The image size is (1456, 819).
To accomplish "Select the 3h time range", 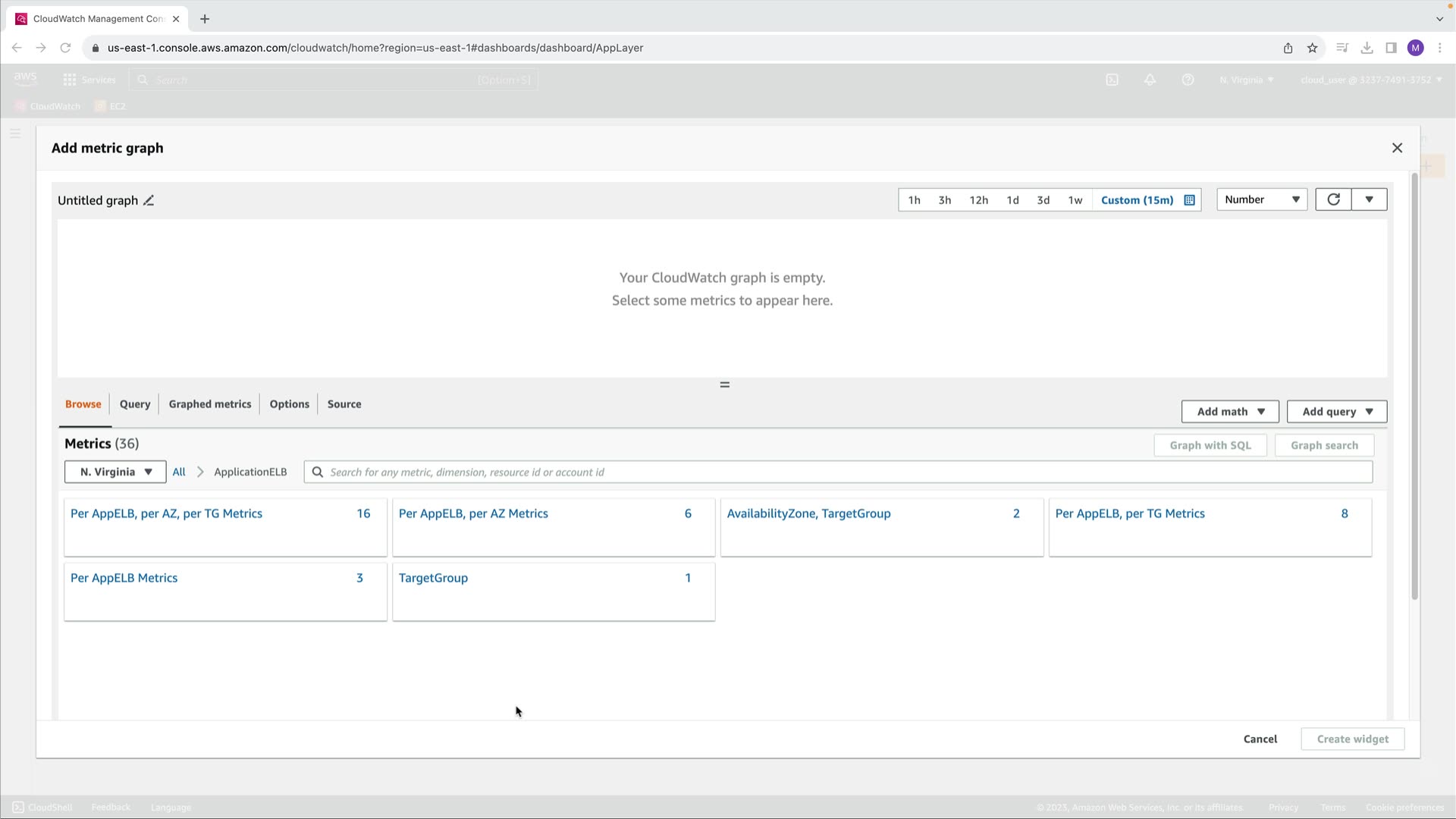I will coord(944,200).
